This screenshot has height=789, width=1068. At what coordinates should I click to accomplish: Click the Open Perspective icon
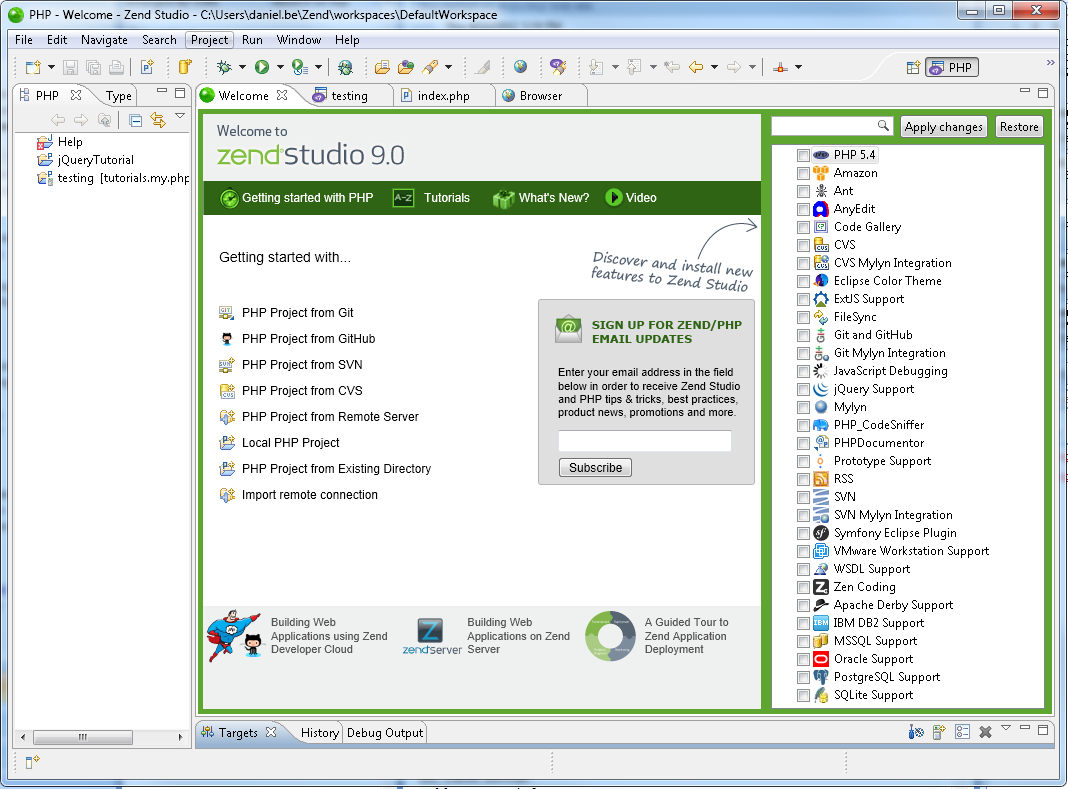point(912,68)
